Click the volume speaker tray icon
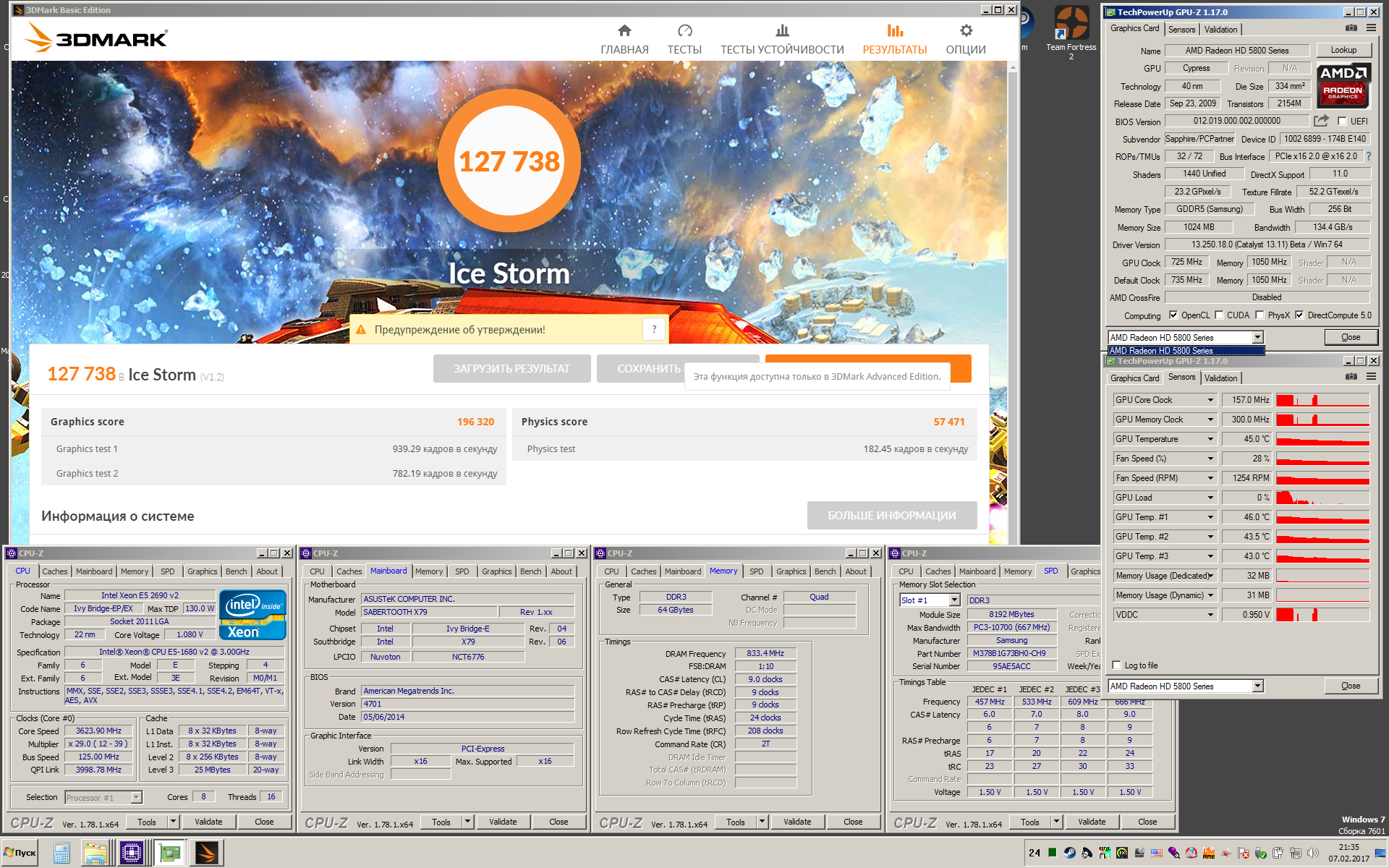 [1313, 854]
